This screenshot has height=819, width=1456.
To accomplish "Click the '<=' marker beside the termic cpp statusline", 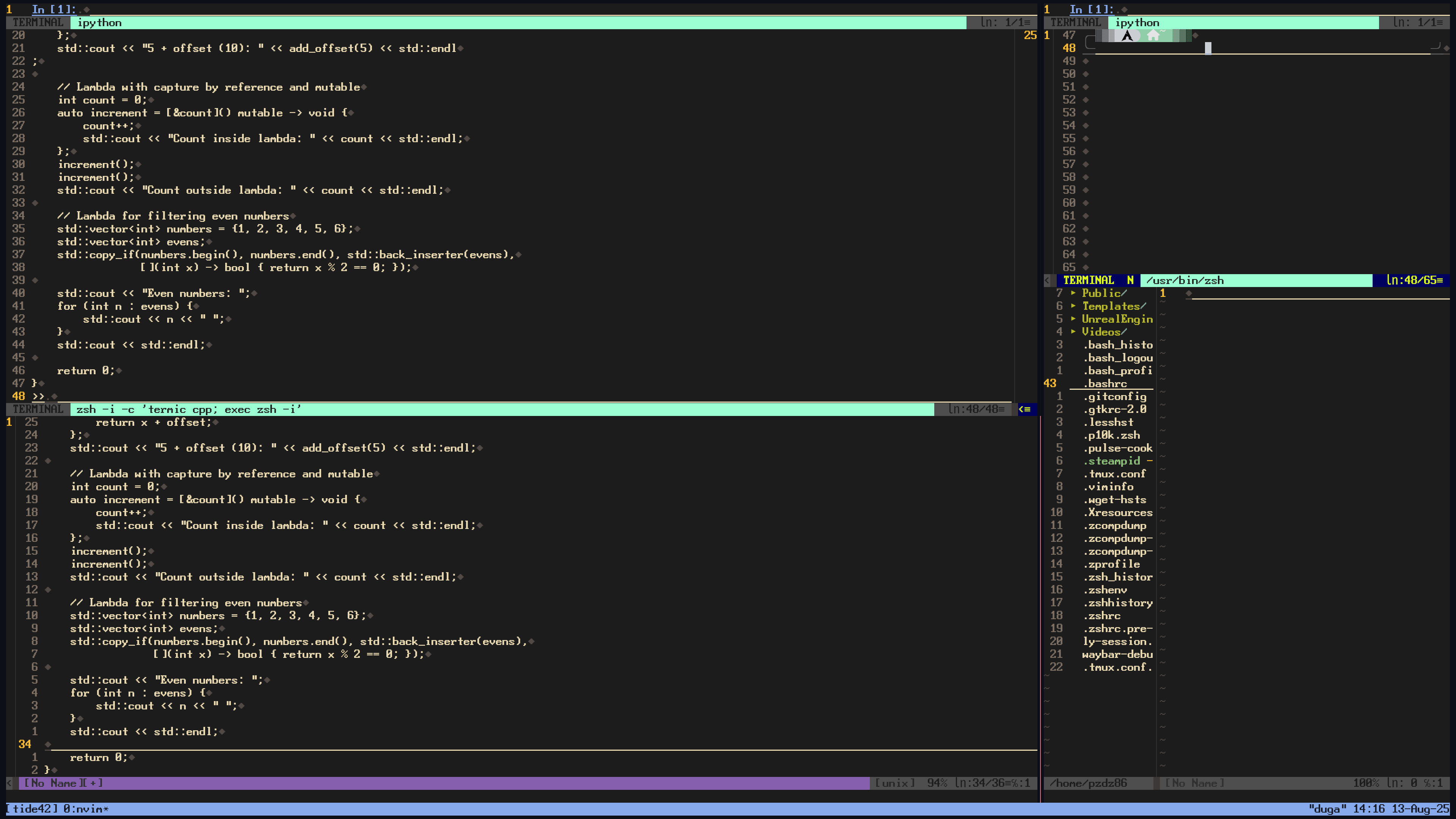I will click(1024, 409).
